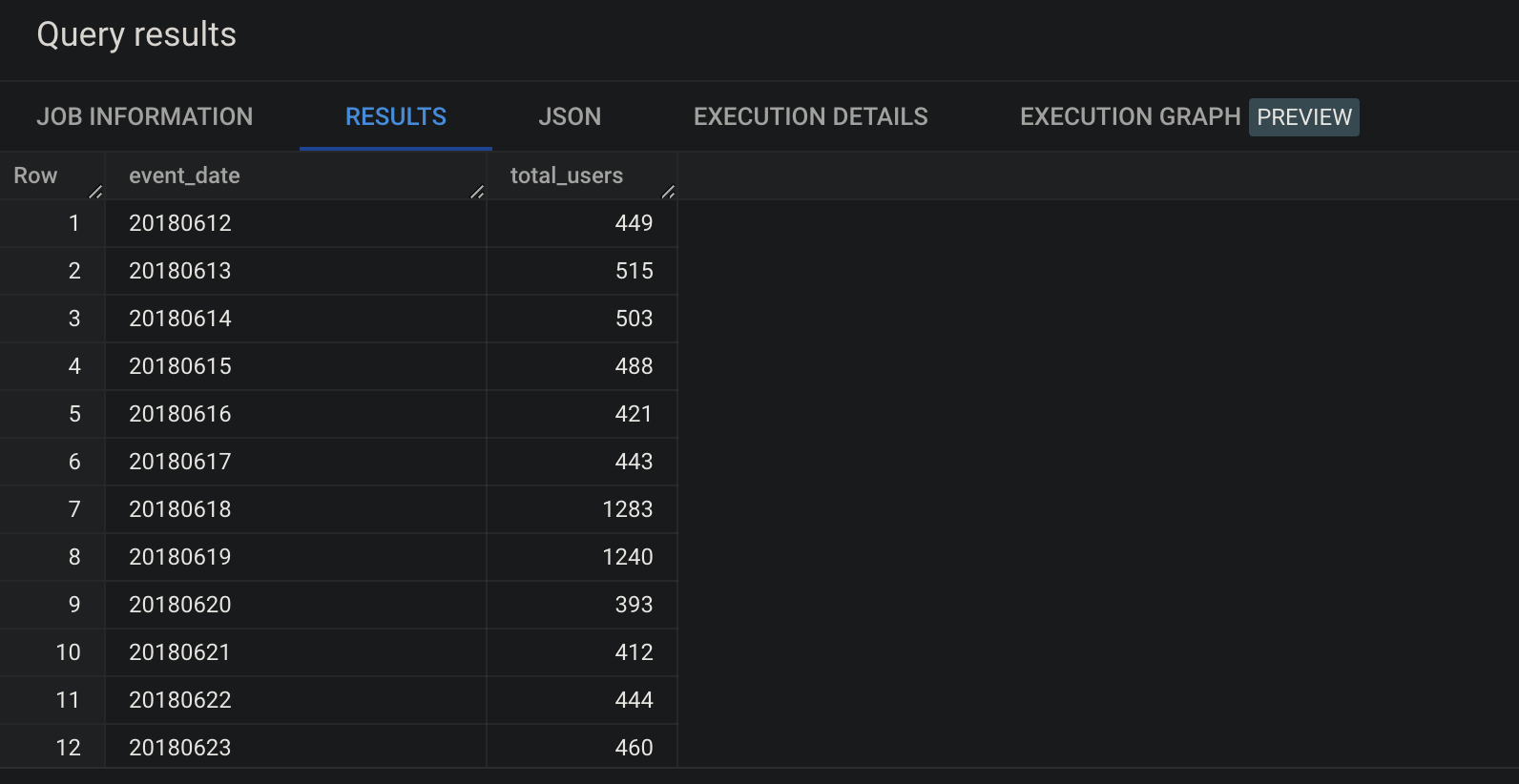Image resolution: width=1519 pixels, height=784 pixels.
Task: Click row number 5
Action: (74, 414)
